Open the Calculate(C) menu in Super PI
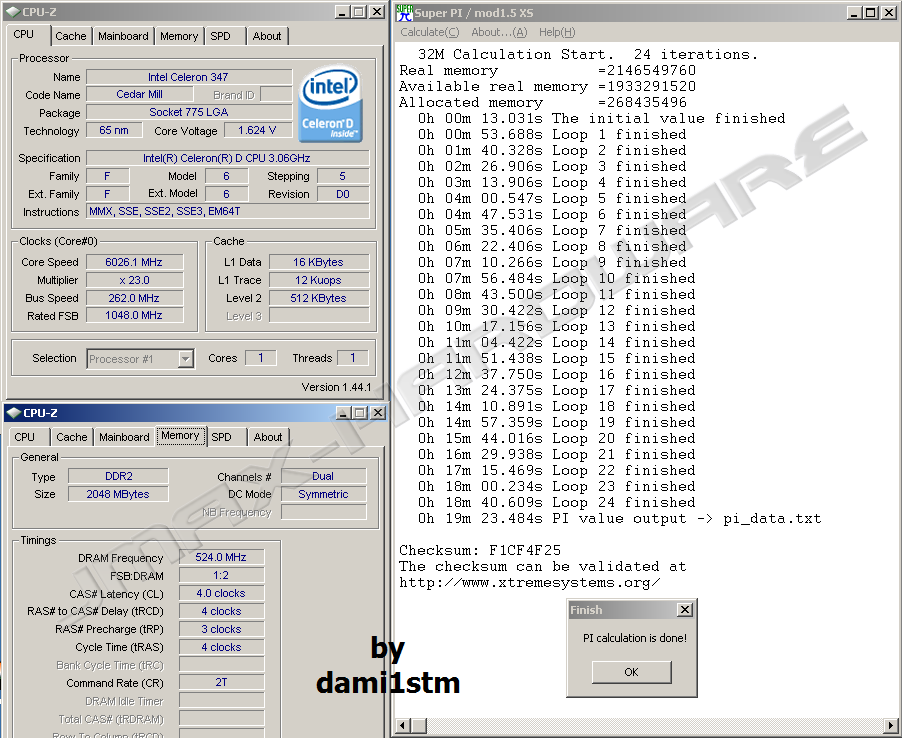902x738 pixels. [x=430, y=32]
